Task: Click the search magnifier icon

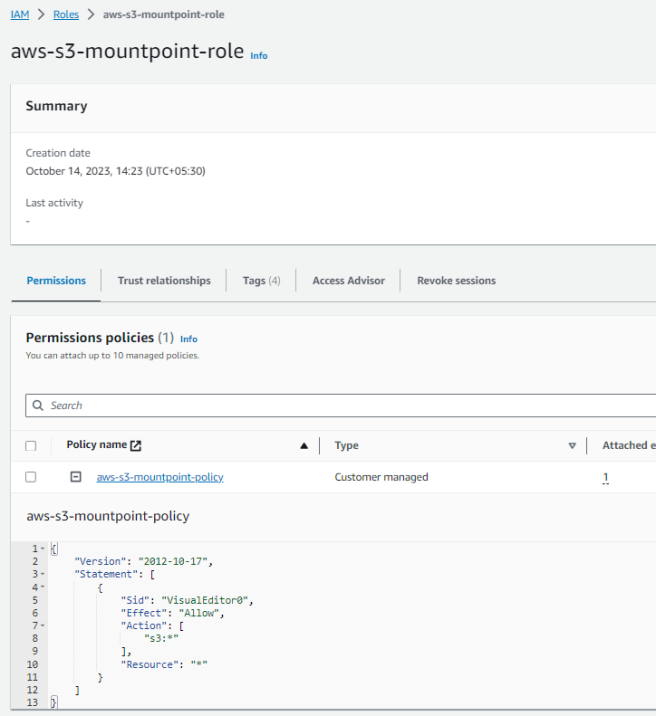Action: coord(39,406)
